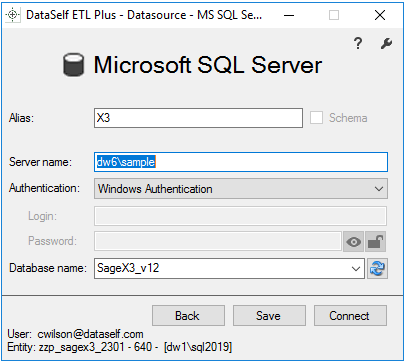The image size is (404, 361).
Task: Click the Password input field
Action: tap(218, 241)
